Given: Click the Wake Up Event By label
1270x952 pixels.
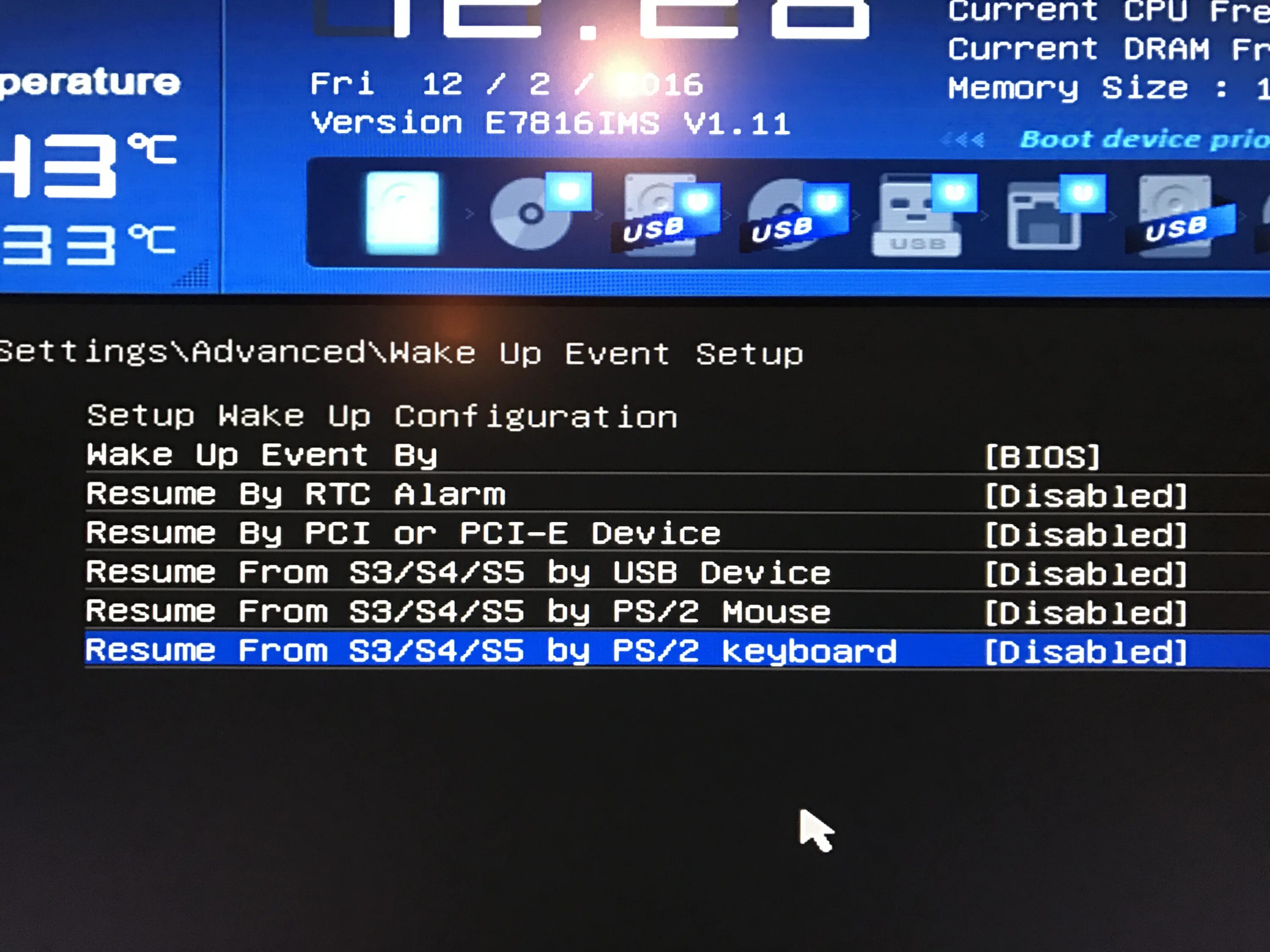Looking at the screenshot, I should [262, 456].
